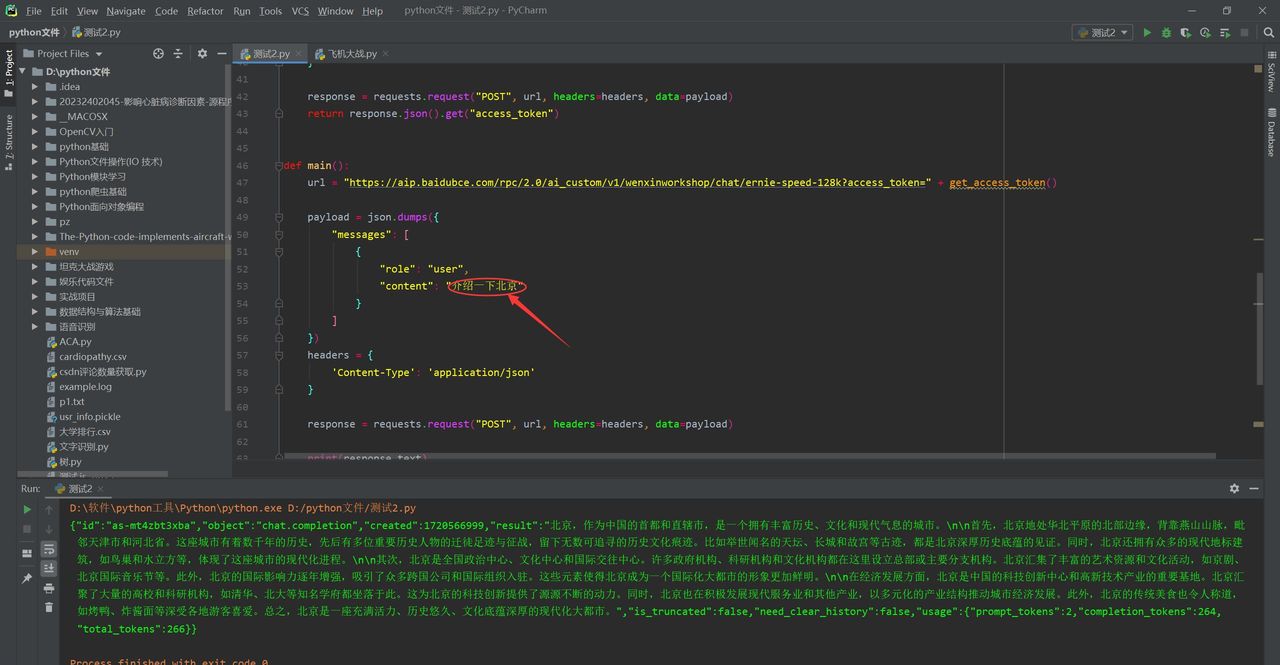Click the Down the Stack Trace arrow
Image resolution: width=1280 pixels, height=665 pixels.
pyautogui.click(x=48, y=529)
